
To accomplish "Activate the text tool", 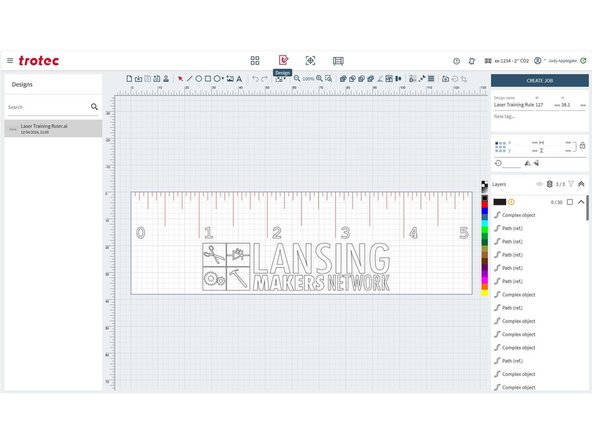I will (x=239, y=79).
